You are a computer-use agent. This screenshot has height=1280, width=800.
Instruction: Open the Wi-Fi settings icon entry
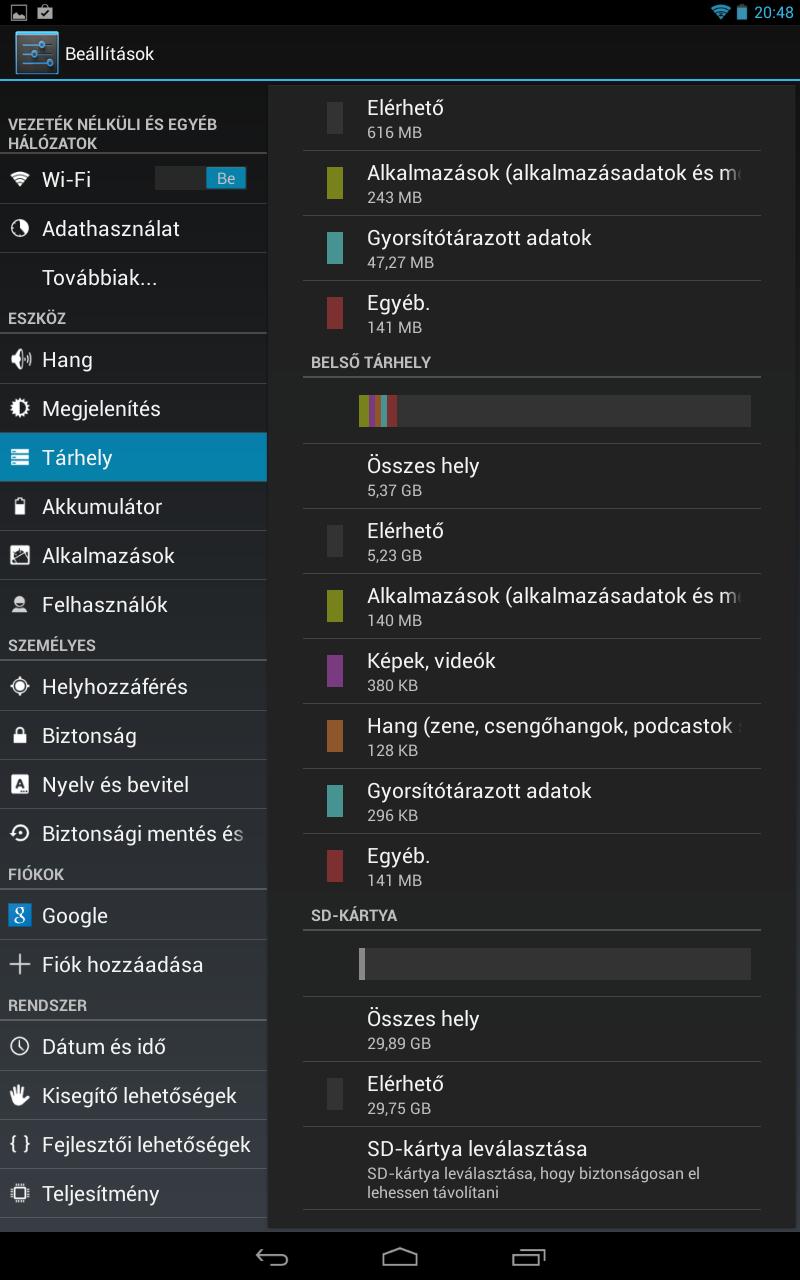click(19, 179)
